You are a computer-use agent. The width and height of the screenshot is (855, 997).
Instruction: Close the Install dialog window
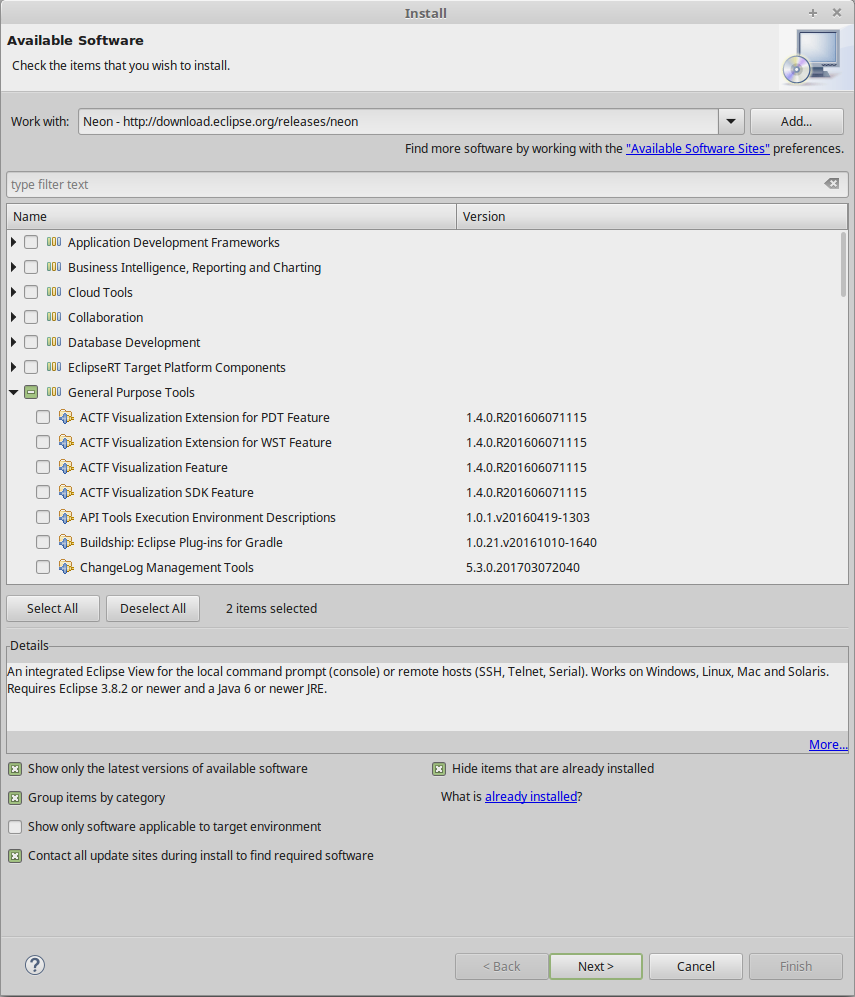coord(837,13)
